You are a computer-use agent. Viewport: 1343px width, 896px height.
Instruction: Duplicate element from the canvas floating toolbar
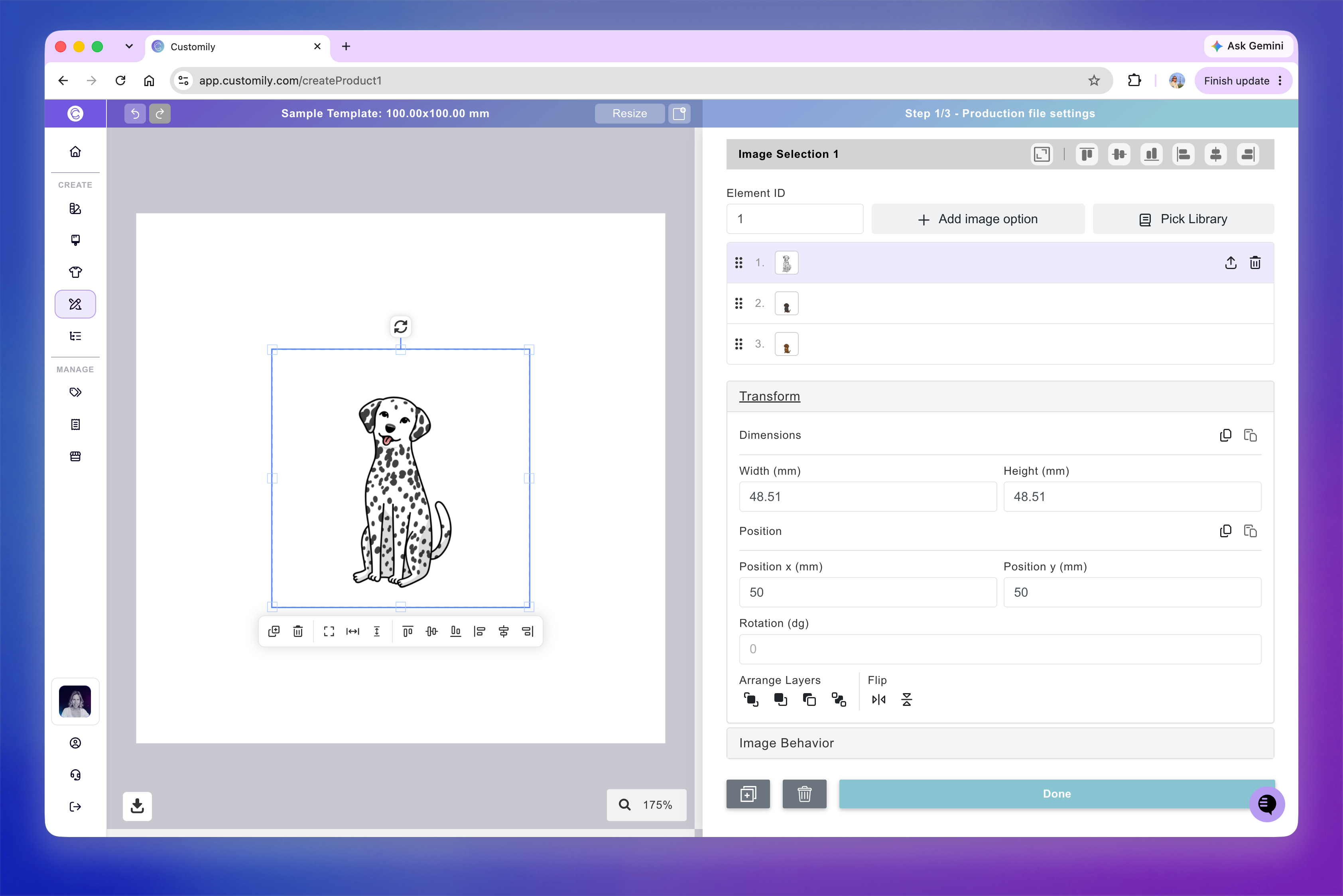pos(274,631)
